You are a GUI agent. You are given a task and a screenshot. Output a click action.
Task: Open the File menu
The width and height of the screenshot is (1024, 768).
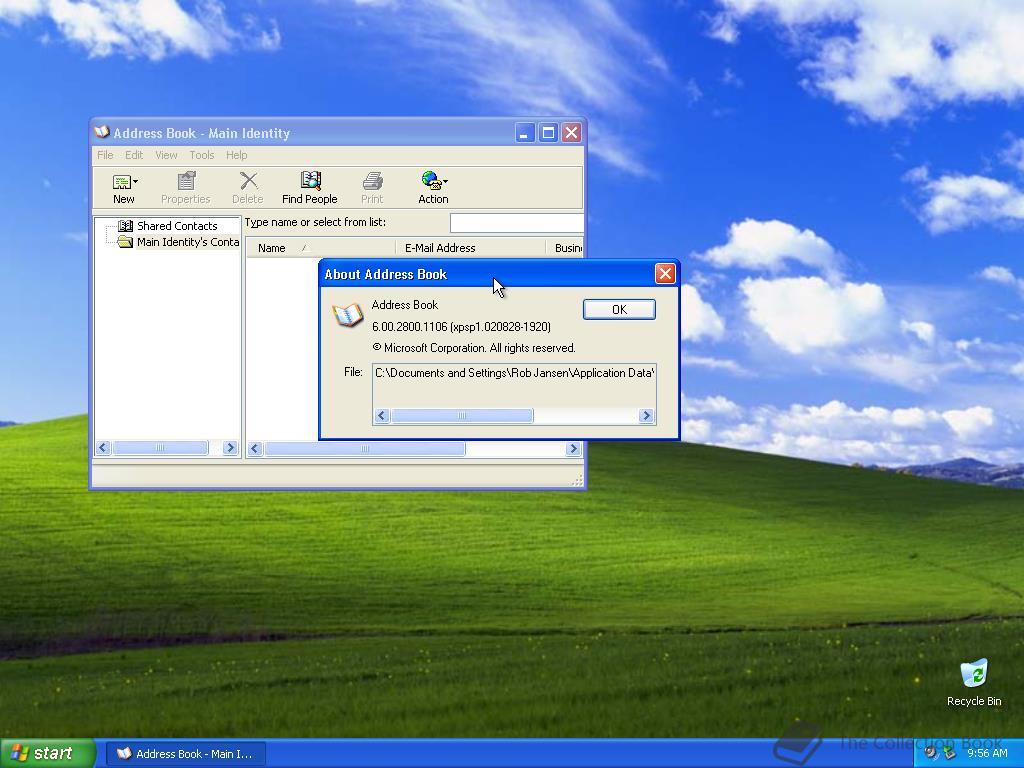click(x=105, y=155)
